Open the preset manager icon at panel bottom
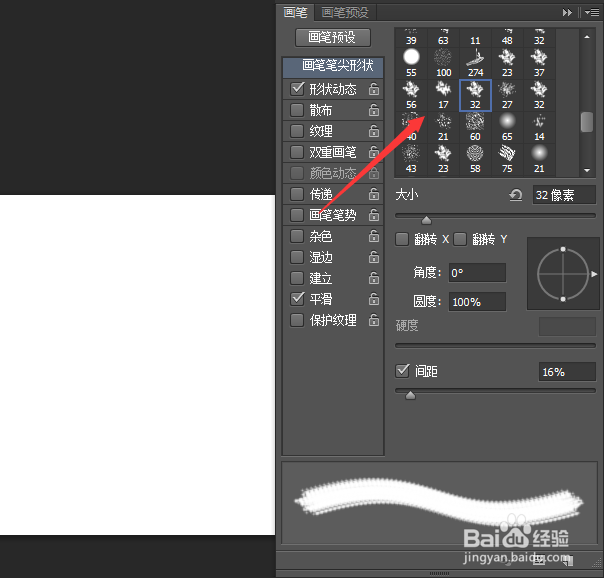The height and width of the screenshot is (578, 604). [x=539, y=561]
